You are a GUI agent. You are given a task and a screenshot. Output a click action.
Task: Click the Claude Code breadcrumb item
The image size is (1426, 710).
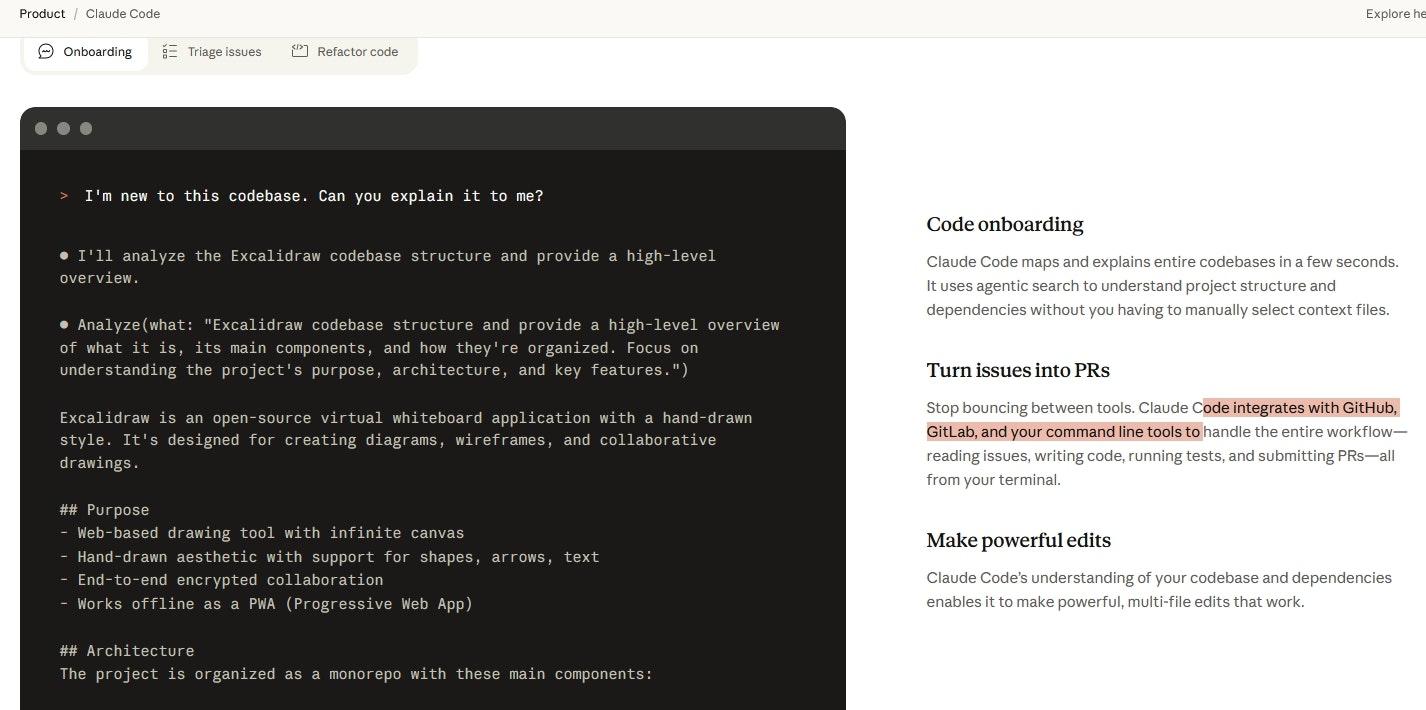pyautogui.click(x=123, y=14)
